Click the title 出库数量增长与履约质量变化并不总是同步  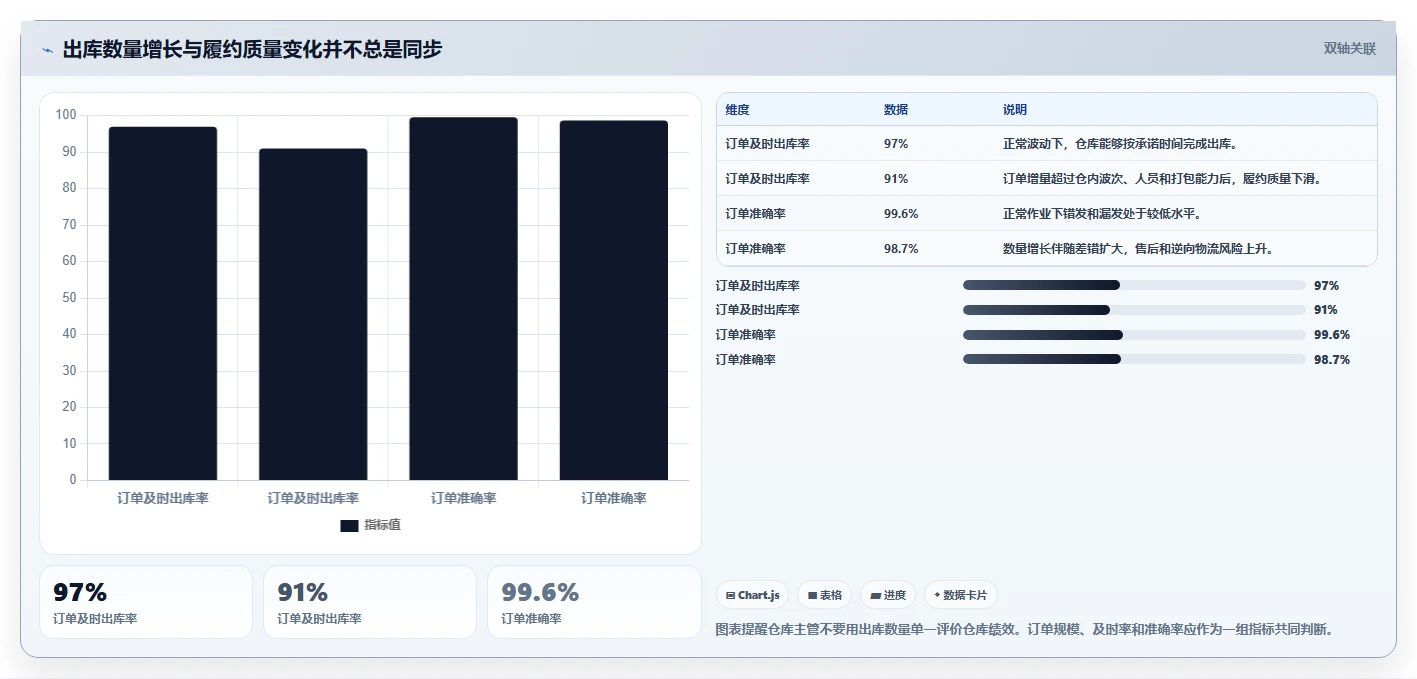pyautogui.click(x=252, y=49)
